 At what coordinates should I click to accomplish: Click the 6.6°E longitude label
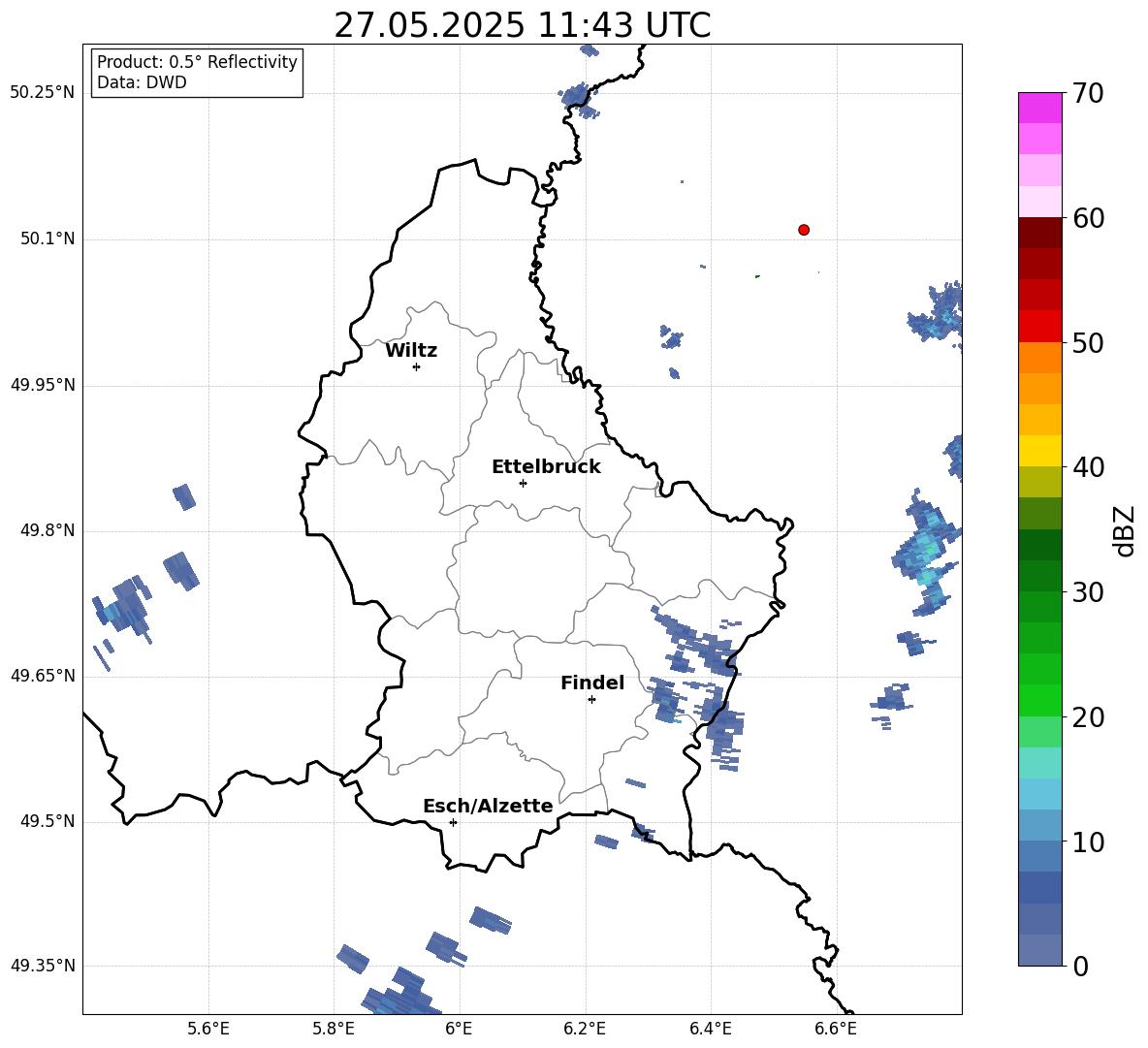coord(836,1029)
